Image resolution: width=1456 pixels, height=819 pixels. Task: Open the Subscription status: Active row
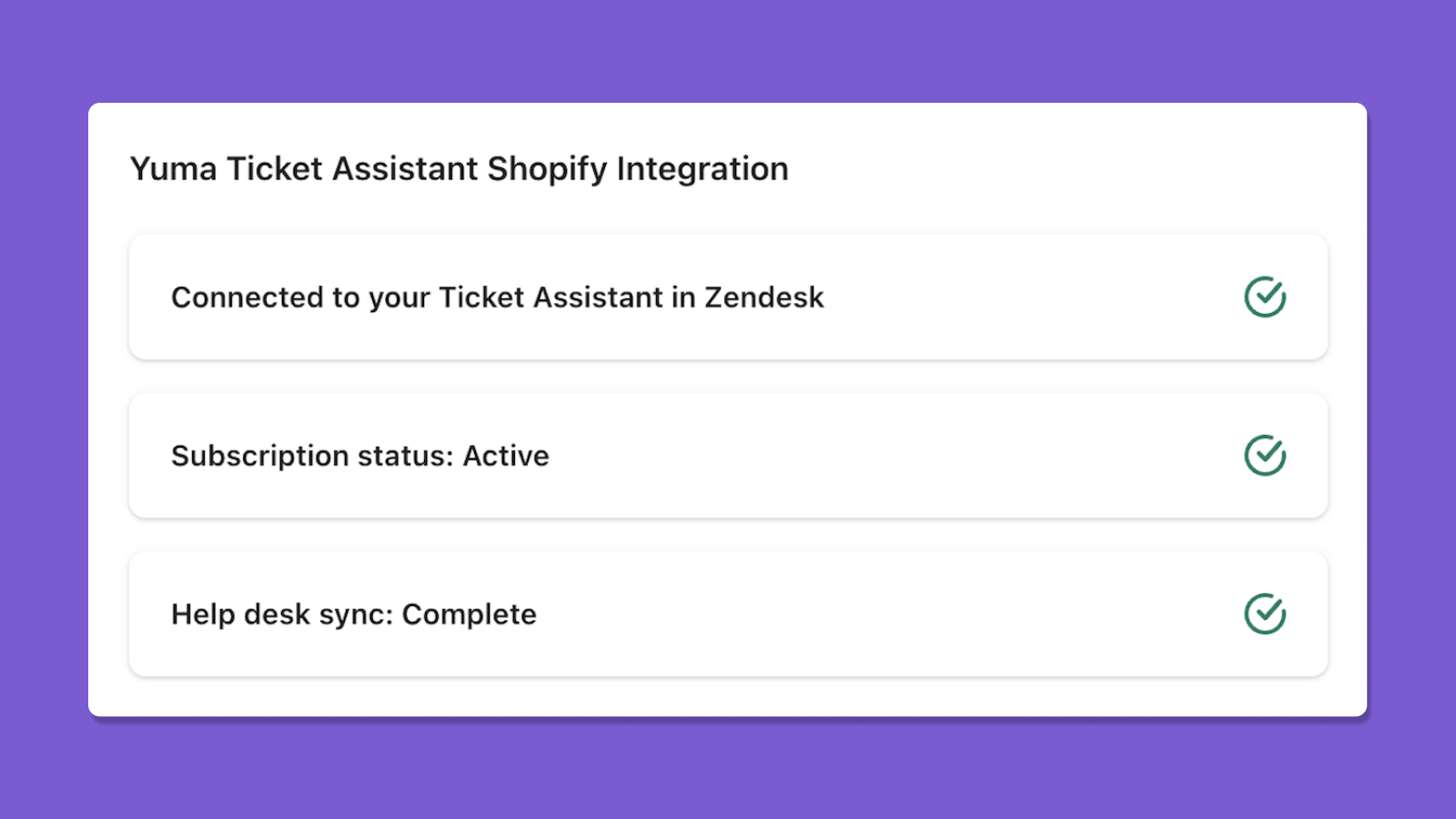click(728, 455)
